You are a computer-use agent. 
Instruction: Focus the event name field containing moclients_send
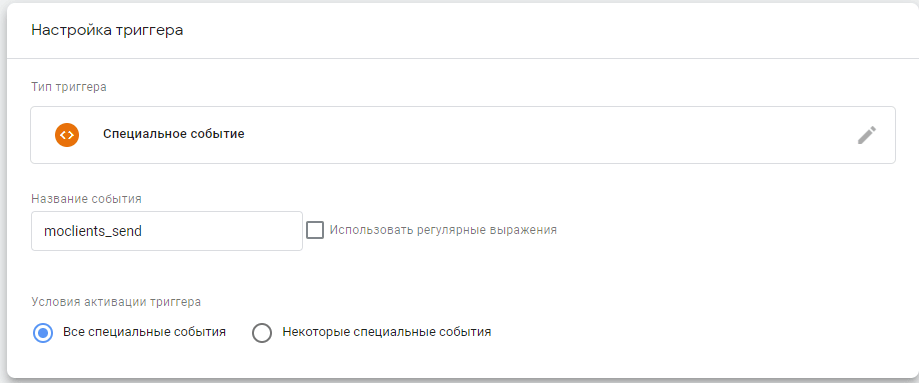pyautogui.click(x=166, y=231)
